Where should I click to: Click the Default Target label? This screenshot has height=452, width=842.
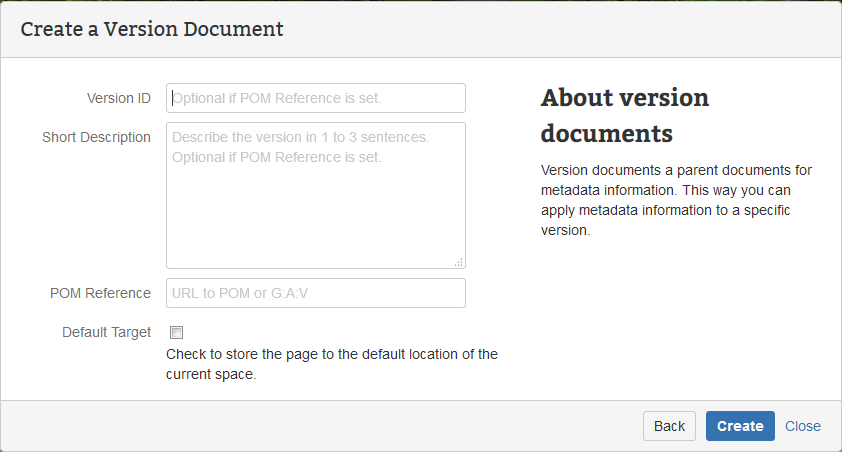coord(106,332)
